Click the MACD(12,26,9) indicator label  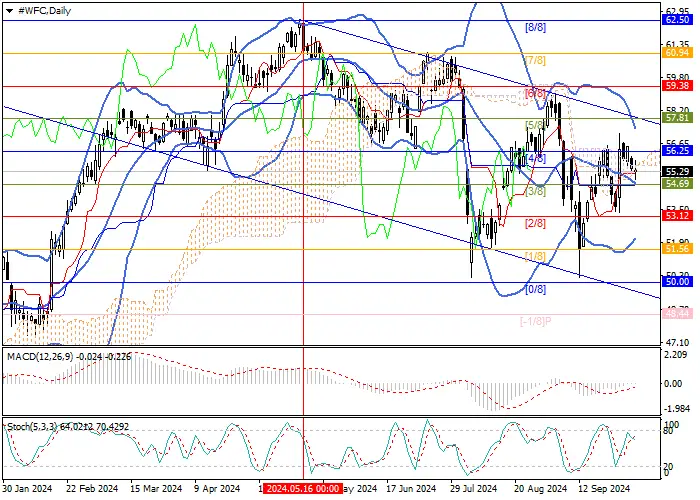click(x=40, y=357)
